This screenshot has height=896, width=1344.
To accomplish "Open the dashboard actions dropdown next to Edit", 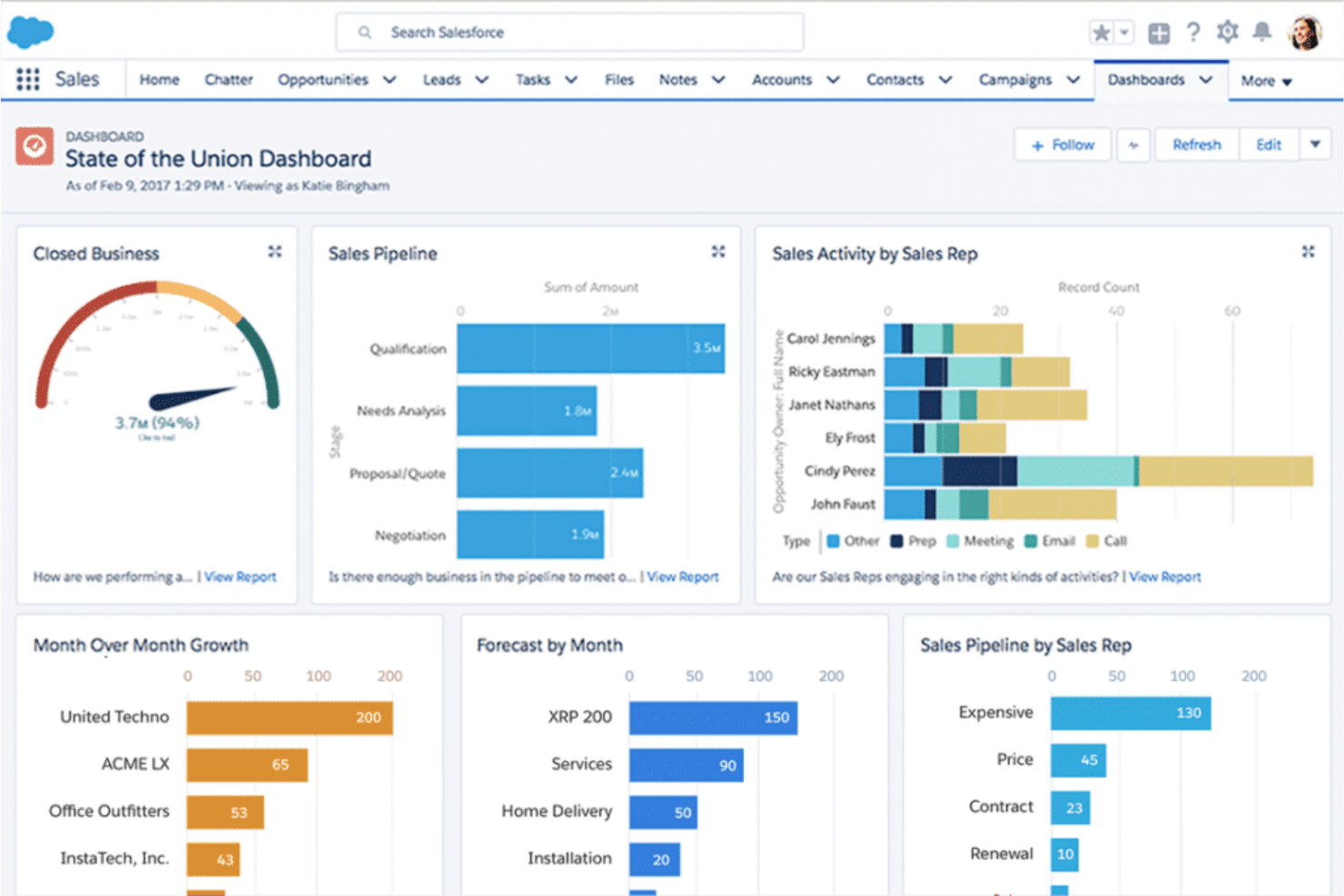I will 1315,144.
